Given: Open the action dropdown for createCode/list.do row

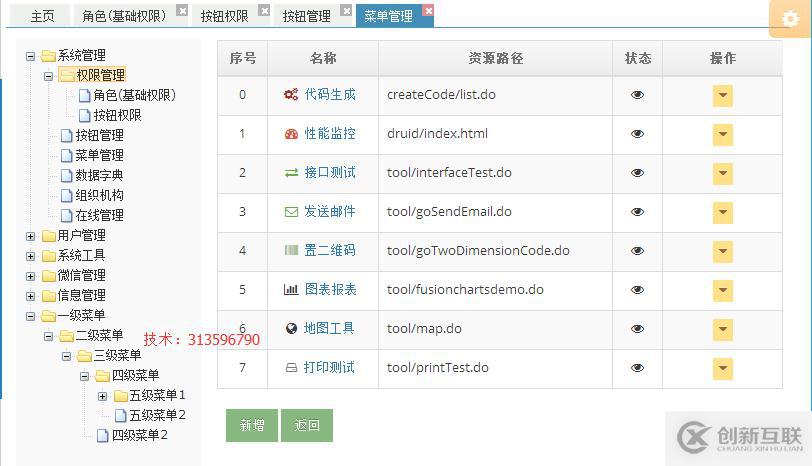Looking at the screenshot, I should click(722, 95).
